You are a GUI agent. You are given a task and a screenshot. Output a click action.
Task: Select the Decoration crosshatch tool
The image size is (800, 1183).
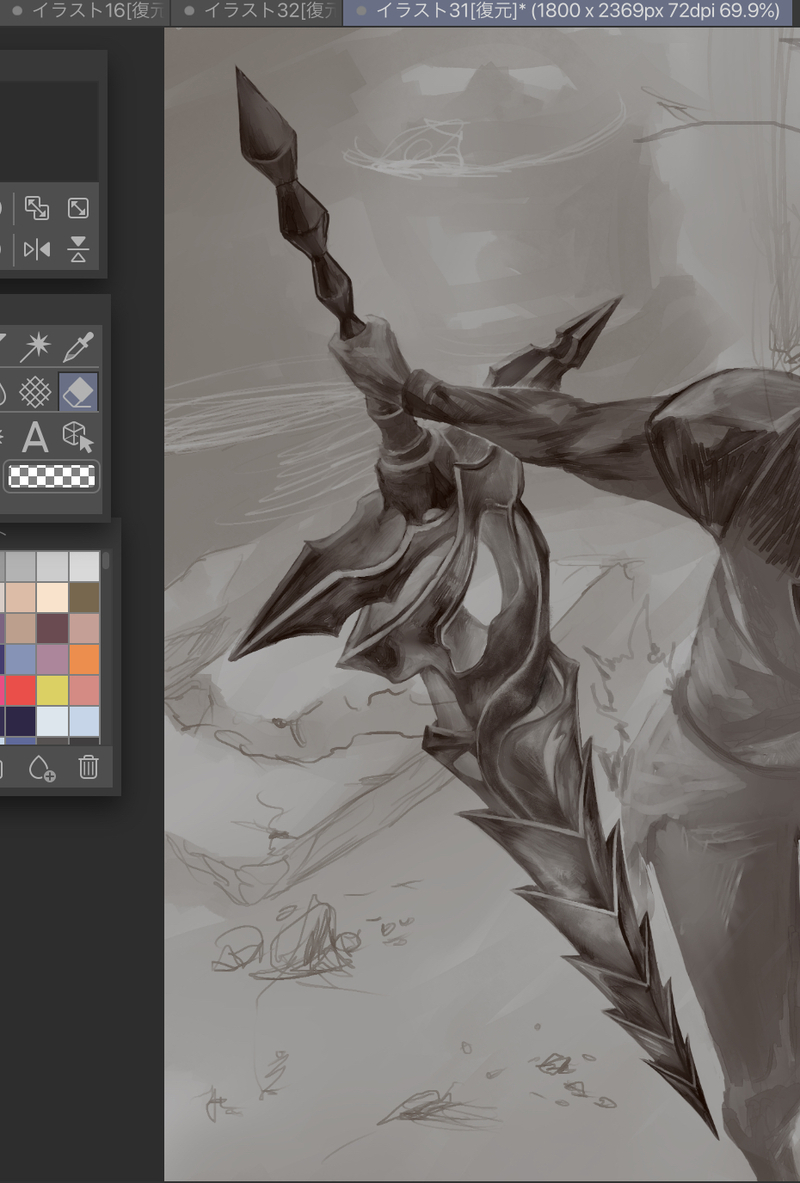tap(35, 392)
